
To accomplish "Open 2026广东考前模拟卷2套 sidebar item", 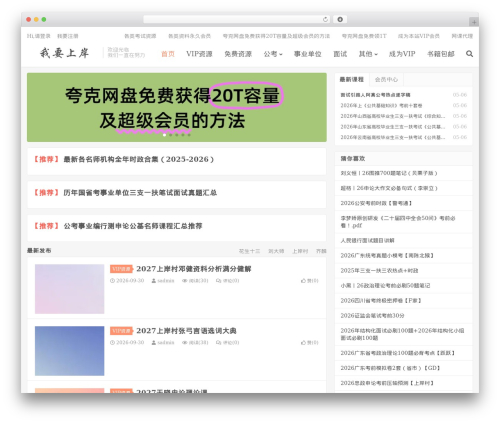I will [390, 368].
